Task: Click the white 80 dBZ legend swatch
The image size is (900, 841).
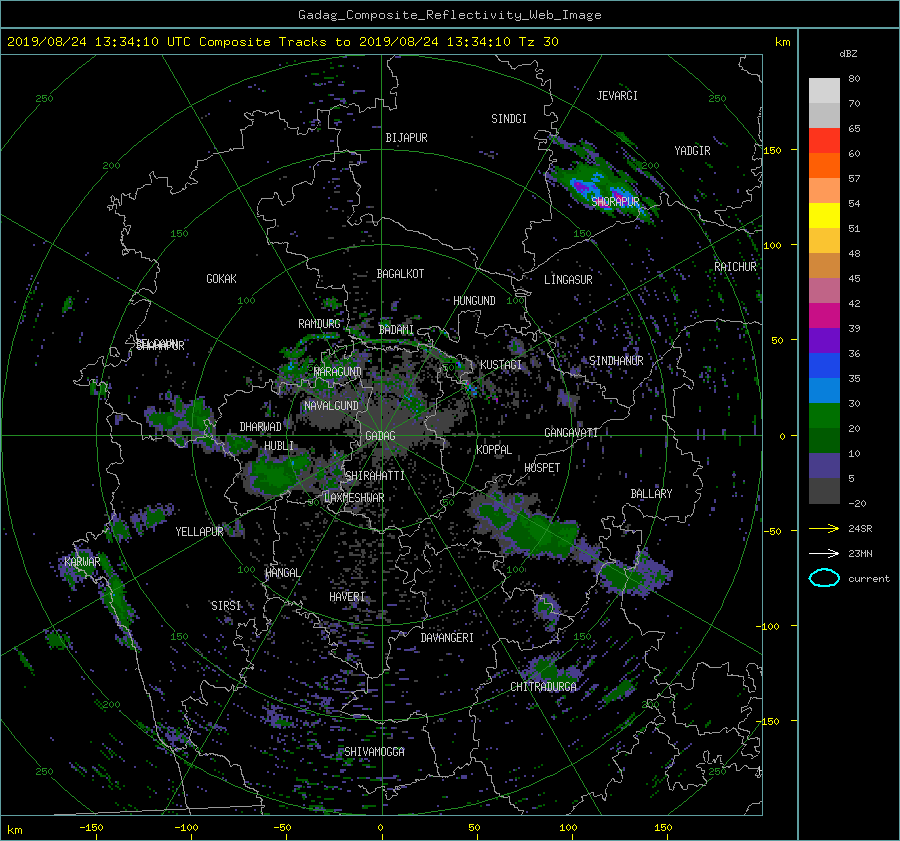Action: [824, 90]
